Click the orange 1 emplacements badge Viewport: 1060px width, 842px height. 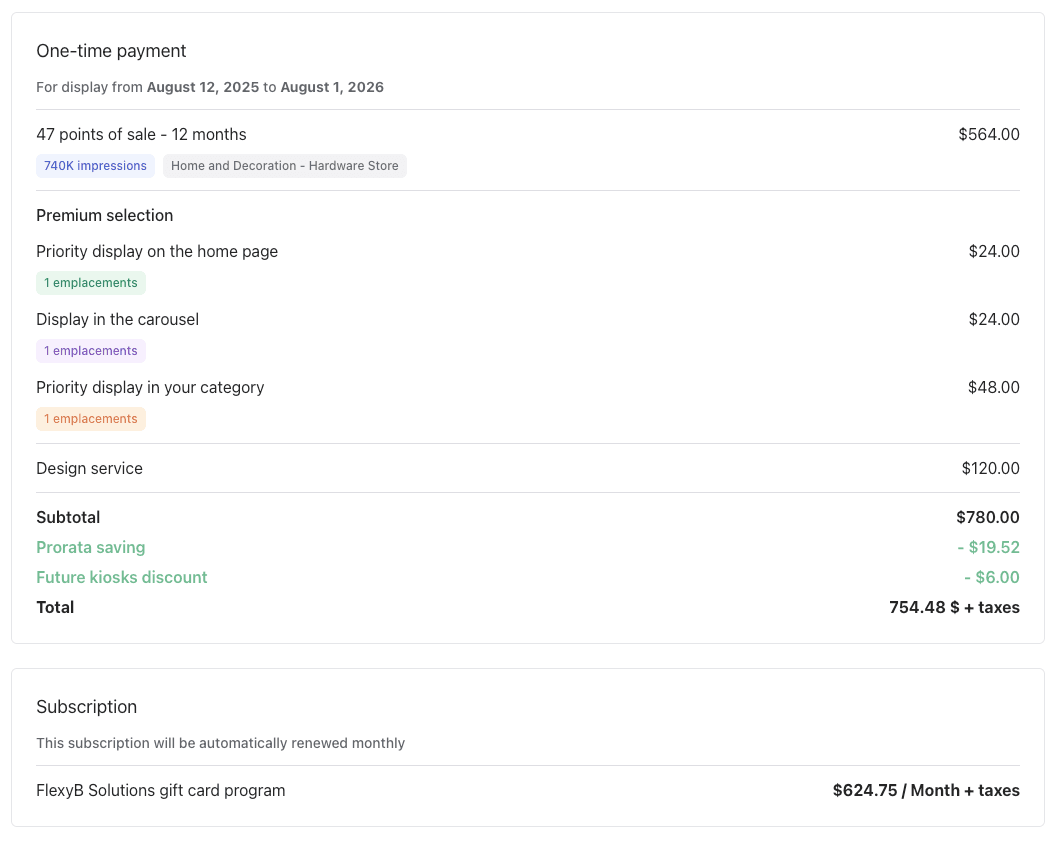point(91,419)
